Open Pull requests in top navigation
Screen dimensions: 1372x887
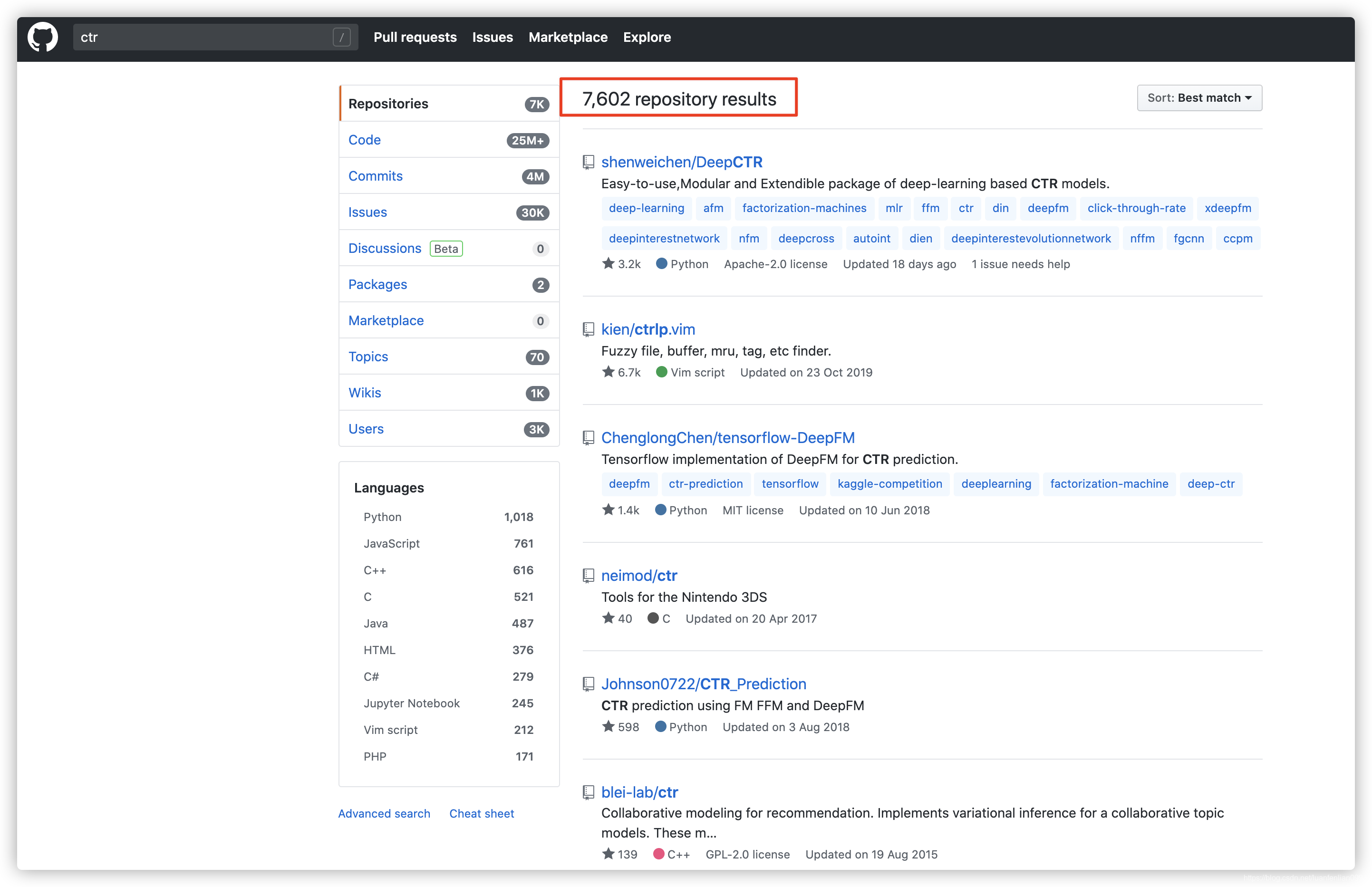[x=415, y=38]
